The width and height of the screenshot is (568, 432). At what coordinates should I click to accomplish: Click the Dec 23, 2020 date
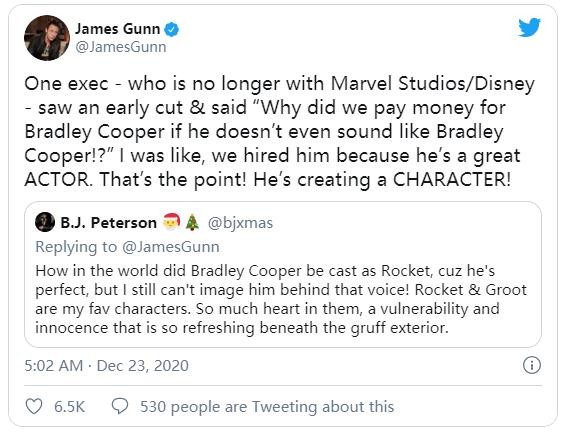pyautogui.click(x=143, y=366)
